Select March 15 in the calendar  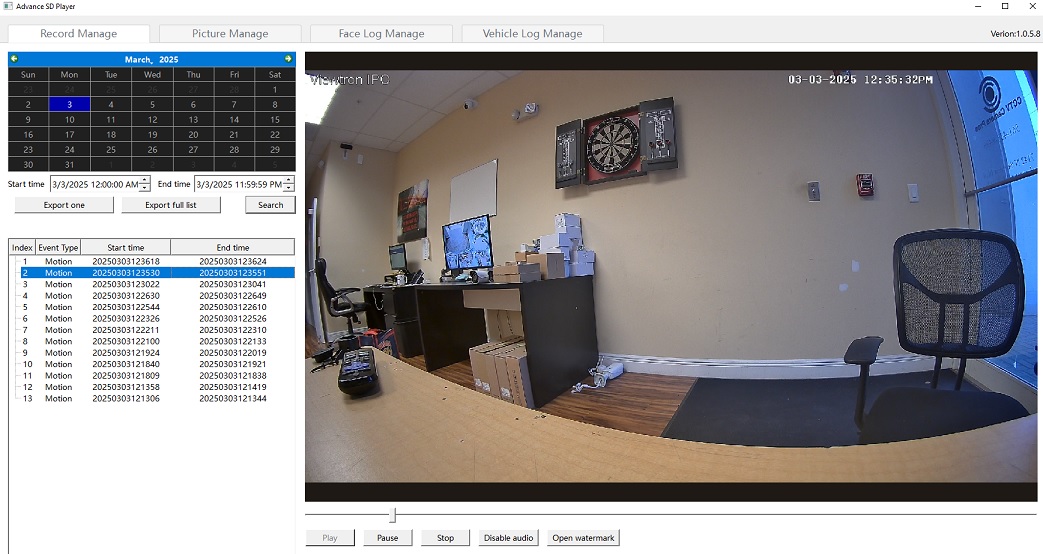[x=275, y=120]
